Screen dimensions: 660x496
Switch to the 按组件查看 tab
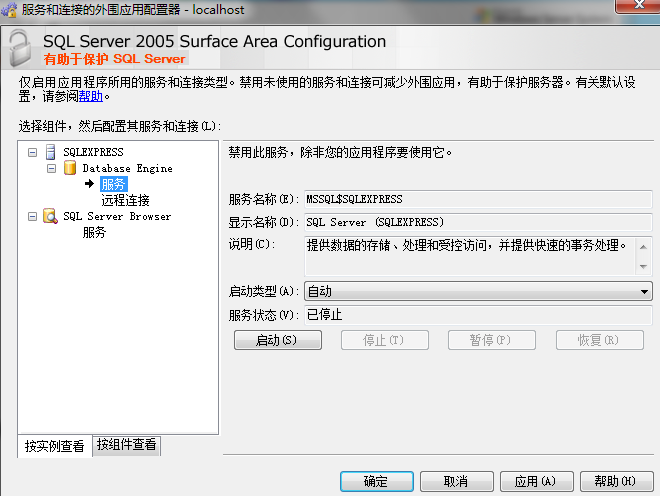tap(126, 445)
